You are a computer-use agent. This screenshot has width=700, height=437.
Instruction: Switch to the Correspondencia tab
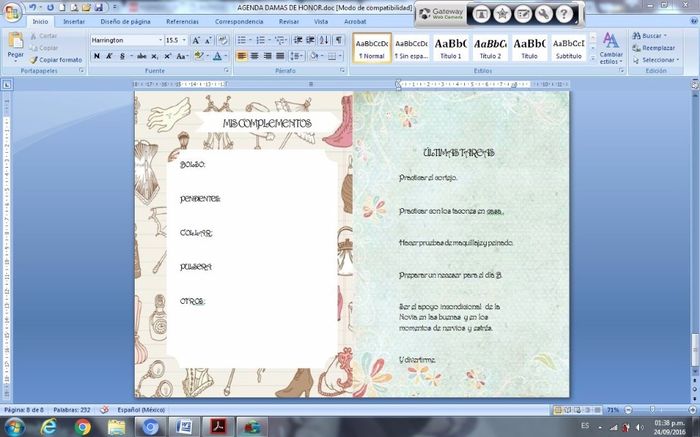pyautogui.click(x=239, y=21)
